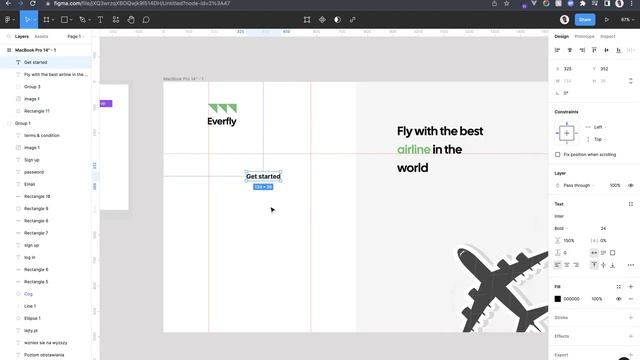
Task: Open the Design tab
Action: coord(562,36)
